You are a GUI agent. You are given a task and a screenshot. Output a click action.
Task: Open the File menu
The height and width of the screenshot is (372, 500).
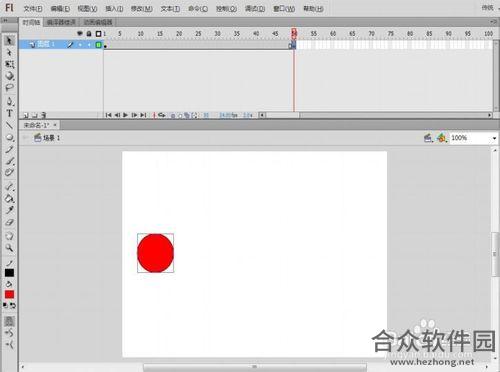point(33,9)
